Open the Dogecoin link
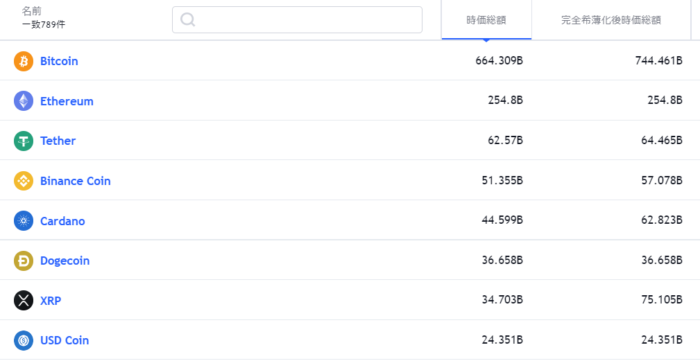This screenshot has width=700, height=361. [65, 261]
